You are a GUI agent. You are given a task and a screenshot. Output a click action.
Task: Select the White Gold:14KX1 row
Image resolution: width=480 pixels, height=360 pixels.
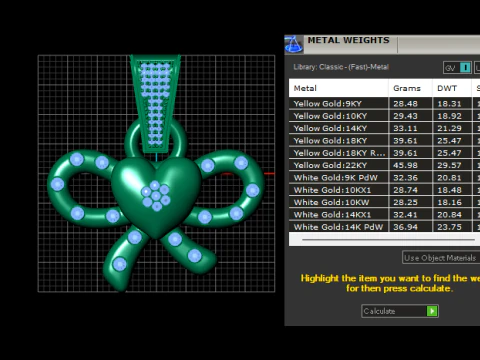pyautogui.click(x=384, y=214)
